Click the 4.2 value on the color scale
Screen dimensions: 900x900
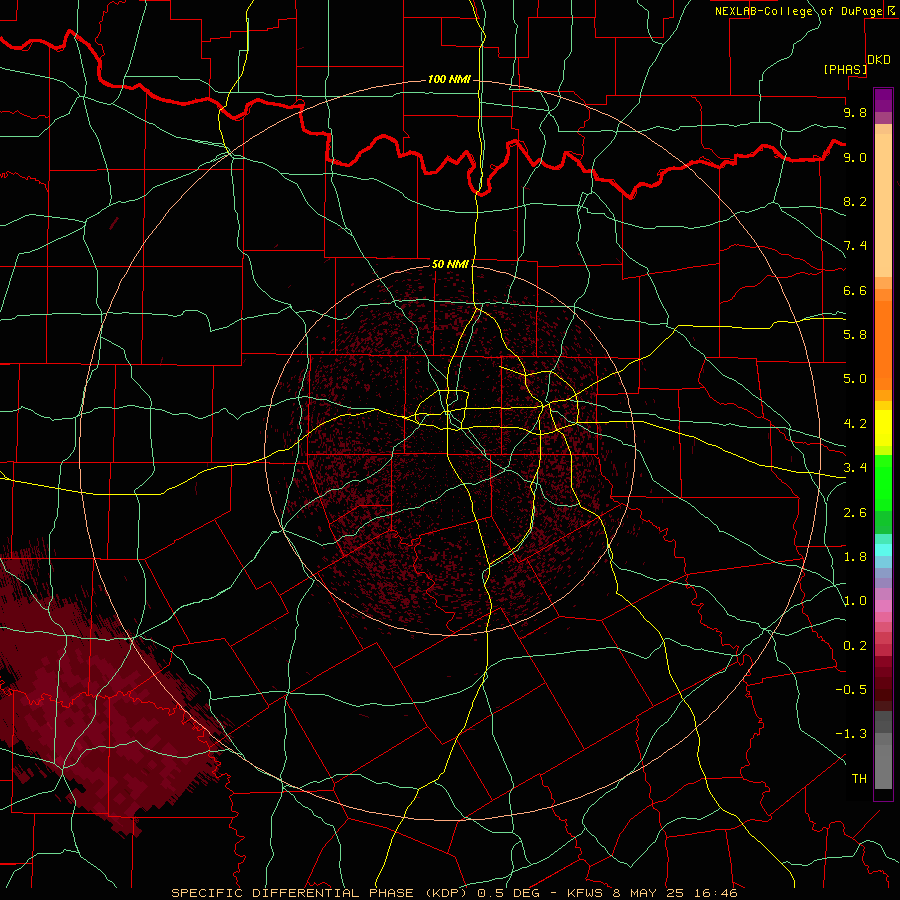855,424
